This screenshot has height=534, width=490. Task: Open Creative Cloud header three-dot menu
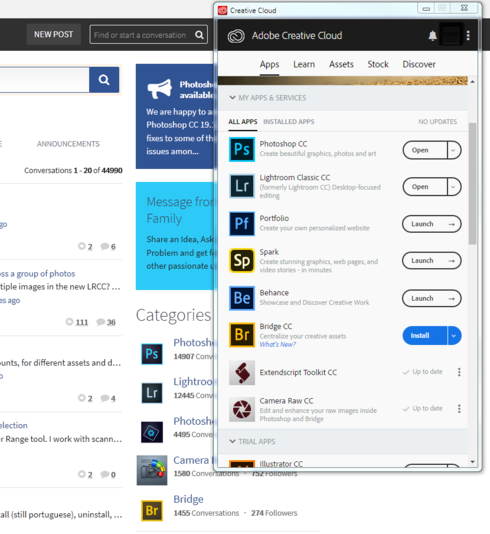click(x=468, y=35)
